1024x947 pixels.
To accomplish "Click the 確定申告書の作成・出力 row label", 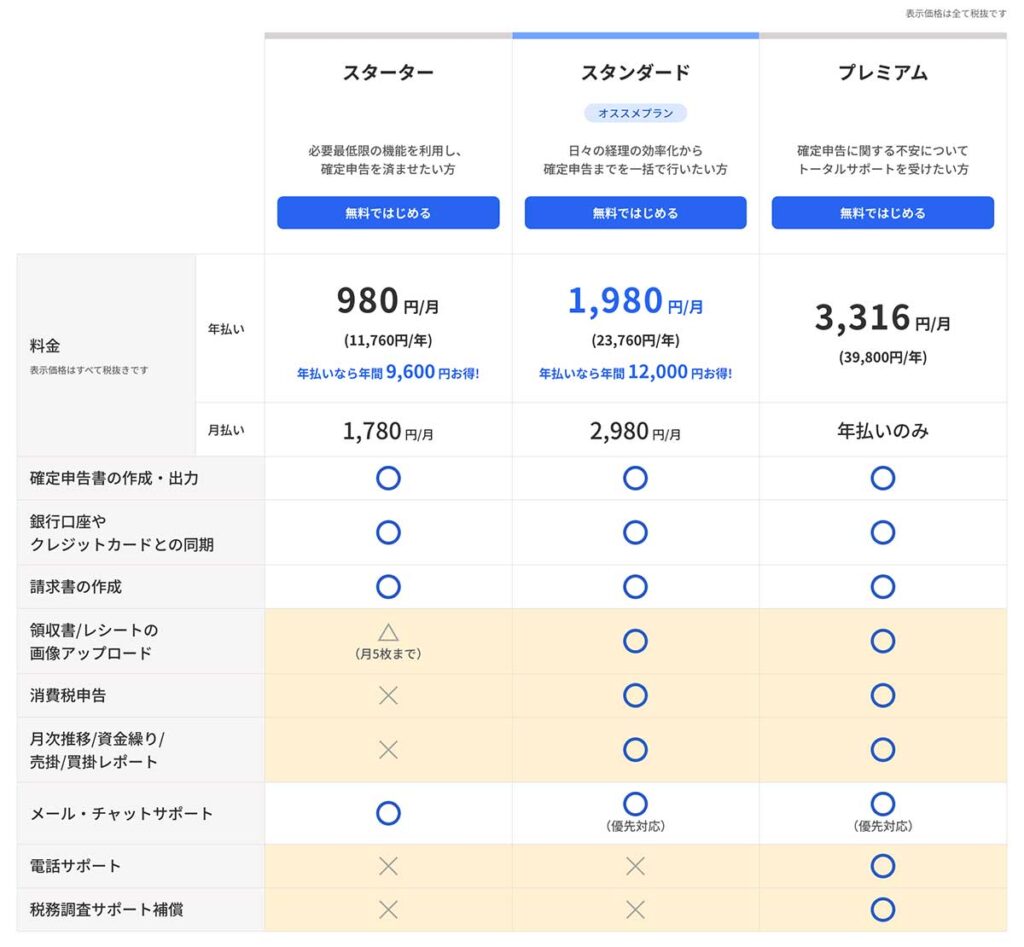I will tap(114, 479).
